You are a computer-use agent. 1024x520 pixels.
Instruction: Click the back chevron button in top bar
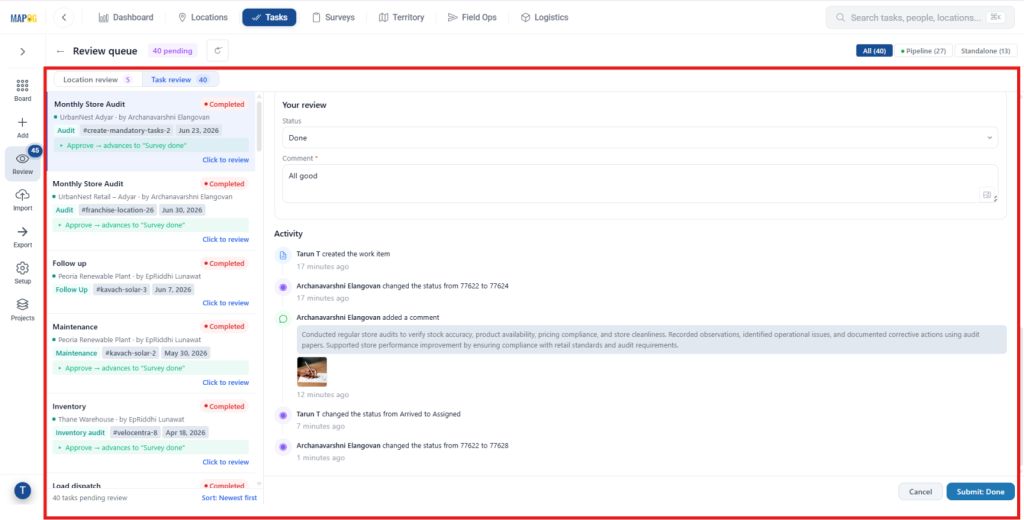(x=63, y=18)
